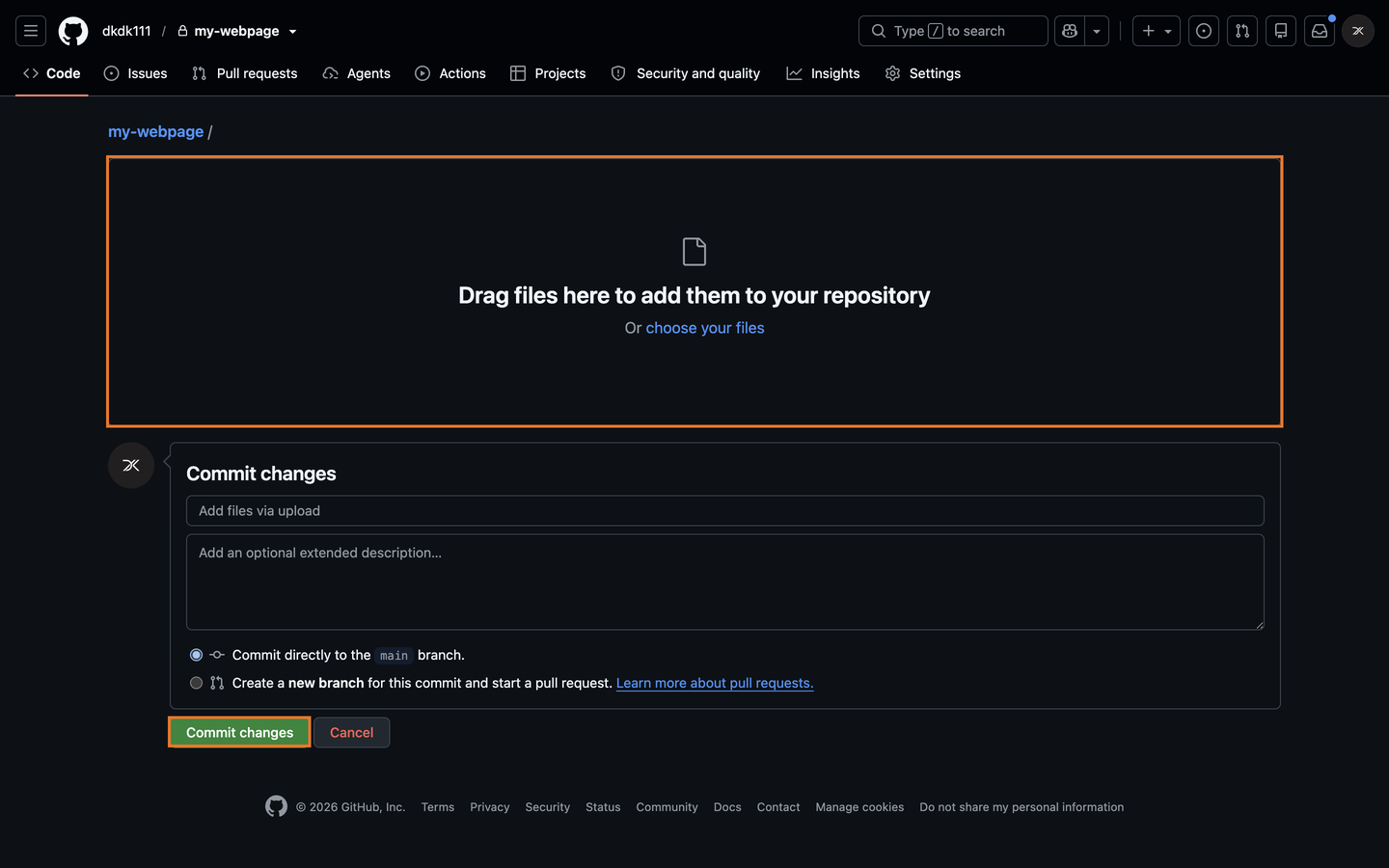Open the plus create-new dropdown
This screenshot has width=1389, height=868.
[x=1157, y=31]
